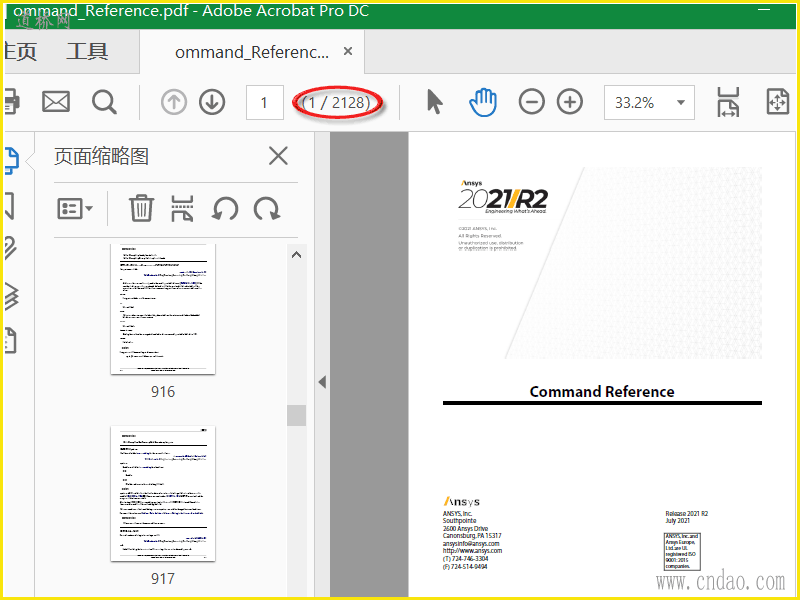Go to next page arrow
800x600 pixels.
(212, 102)
